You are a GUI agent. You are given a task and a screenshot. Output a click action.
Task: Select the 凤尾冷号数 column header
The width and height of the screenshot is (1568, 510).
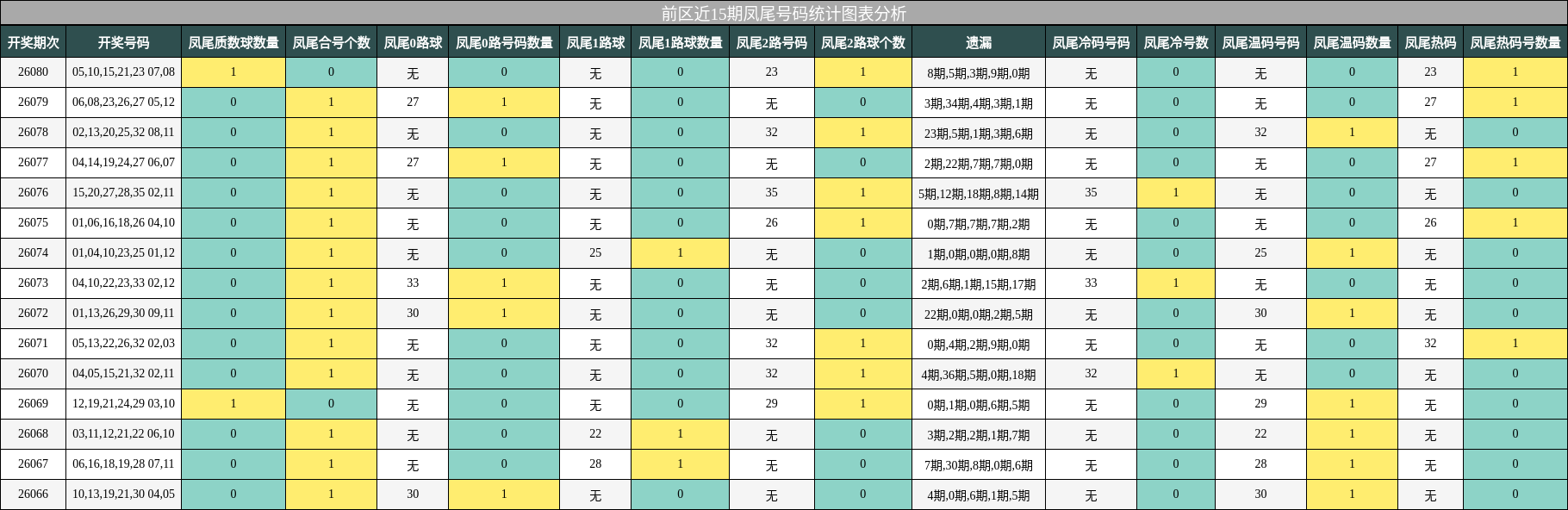[x=1176, y=42]
